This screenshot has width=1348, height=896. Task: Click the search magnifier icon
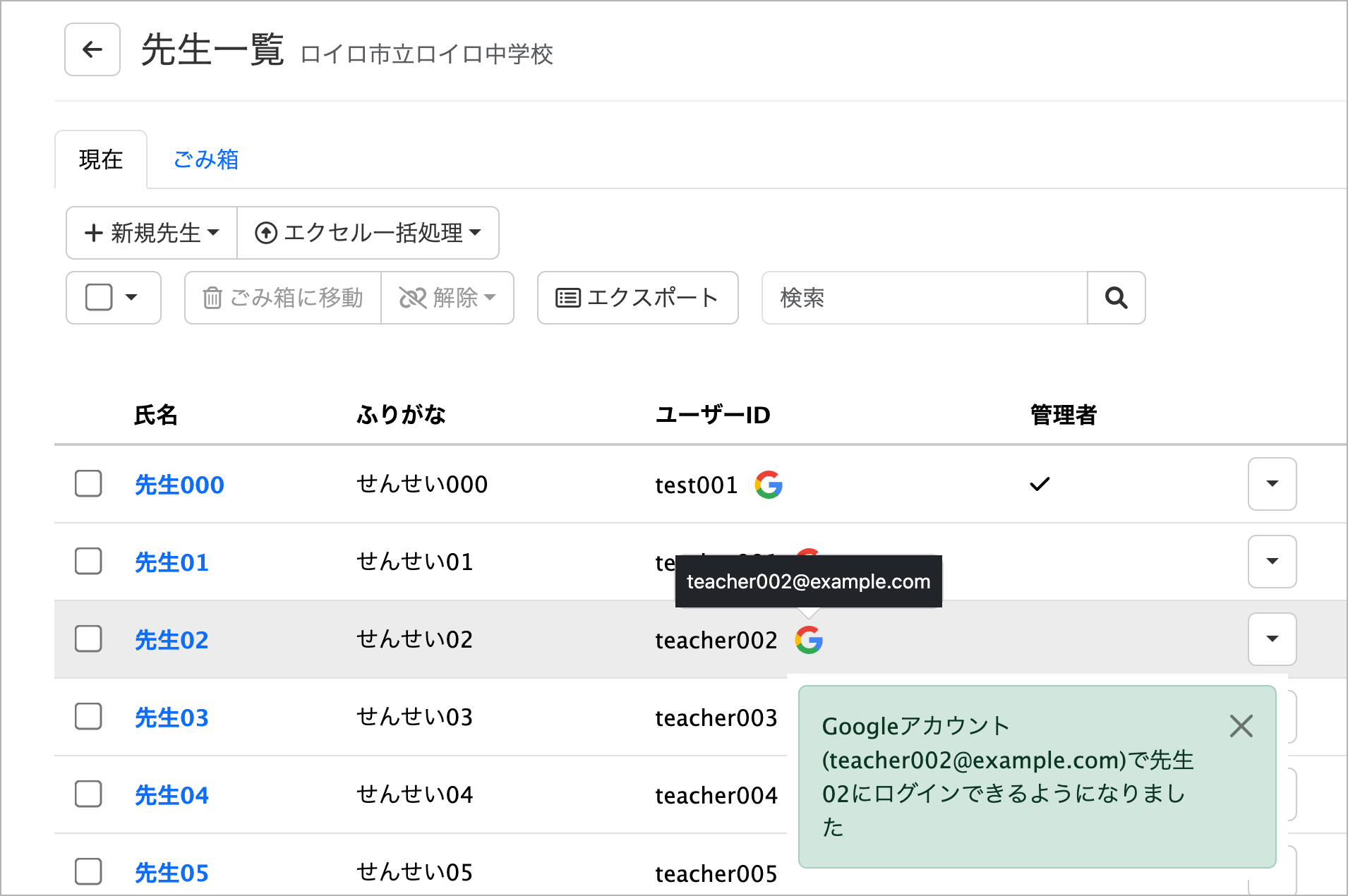click(x=1116, y=298)
